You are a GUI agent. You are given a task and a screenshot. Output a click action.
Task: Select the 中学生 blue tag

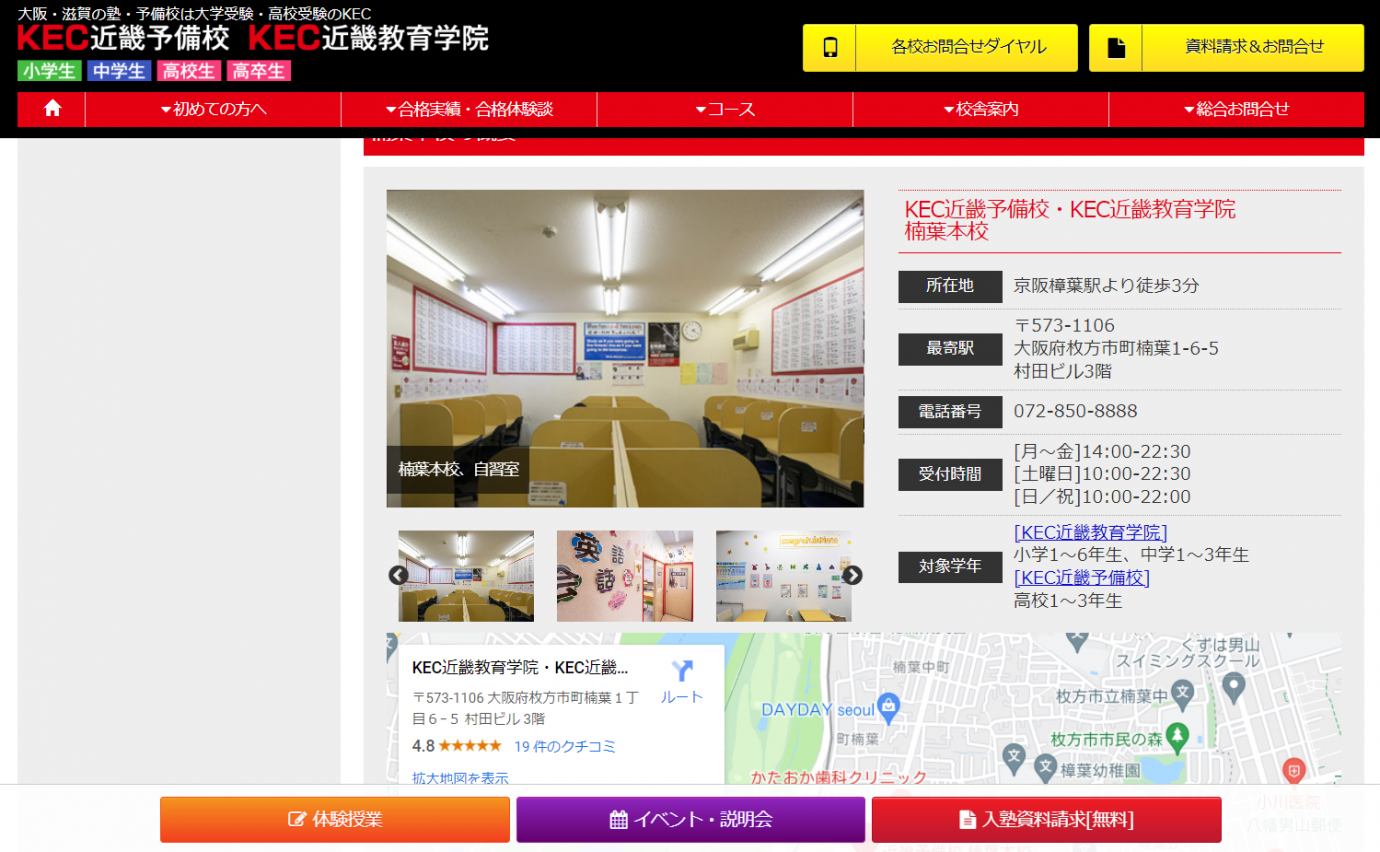[x=119, y=71]
